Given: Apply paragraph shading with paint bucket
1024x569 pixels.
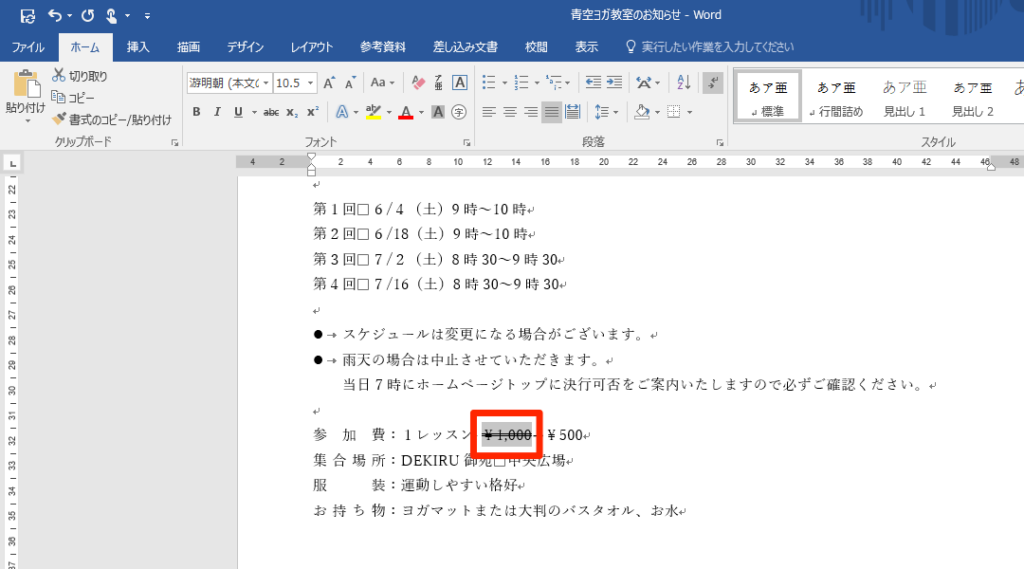Looking at the screenshot, I should tap(642, 112).
